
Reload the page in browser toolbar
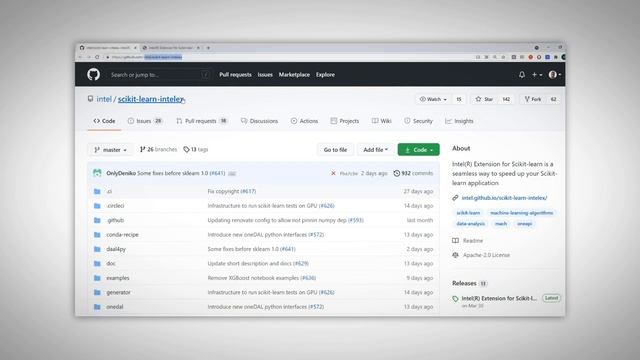click(97, 57)
